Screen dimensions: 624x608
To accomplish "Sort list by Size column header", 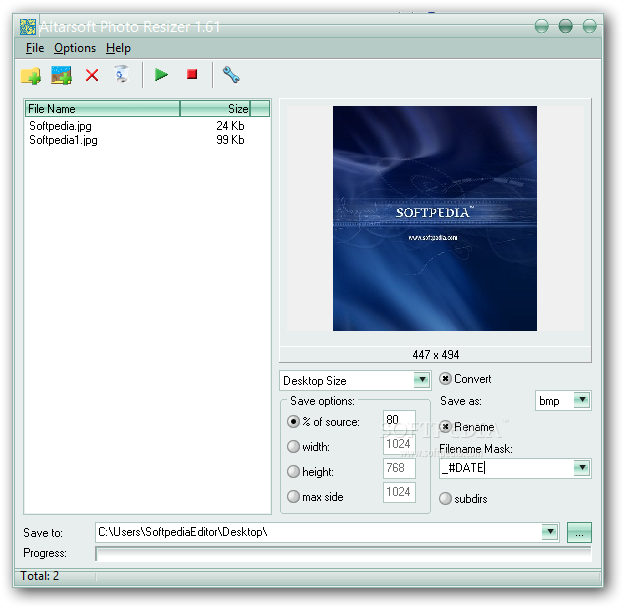I will point(215,109).
